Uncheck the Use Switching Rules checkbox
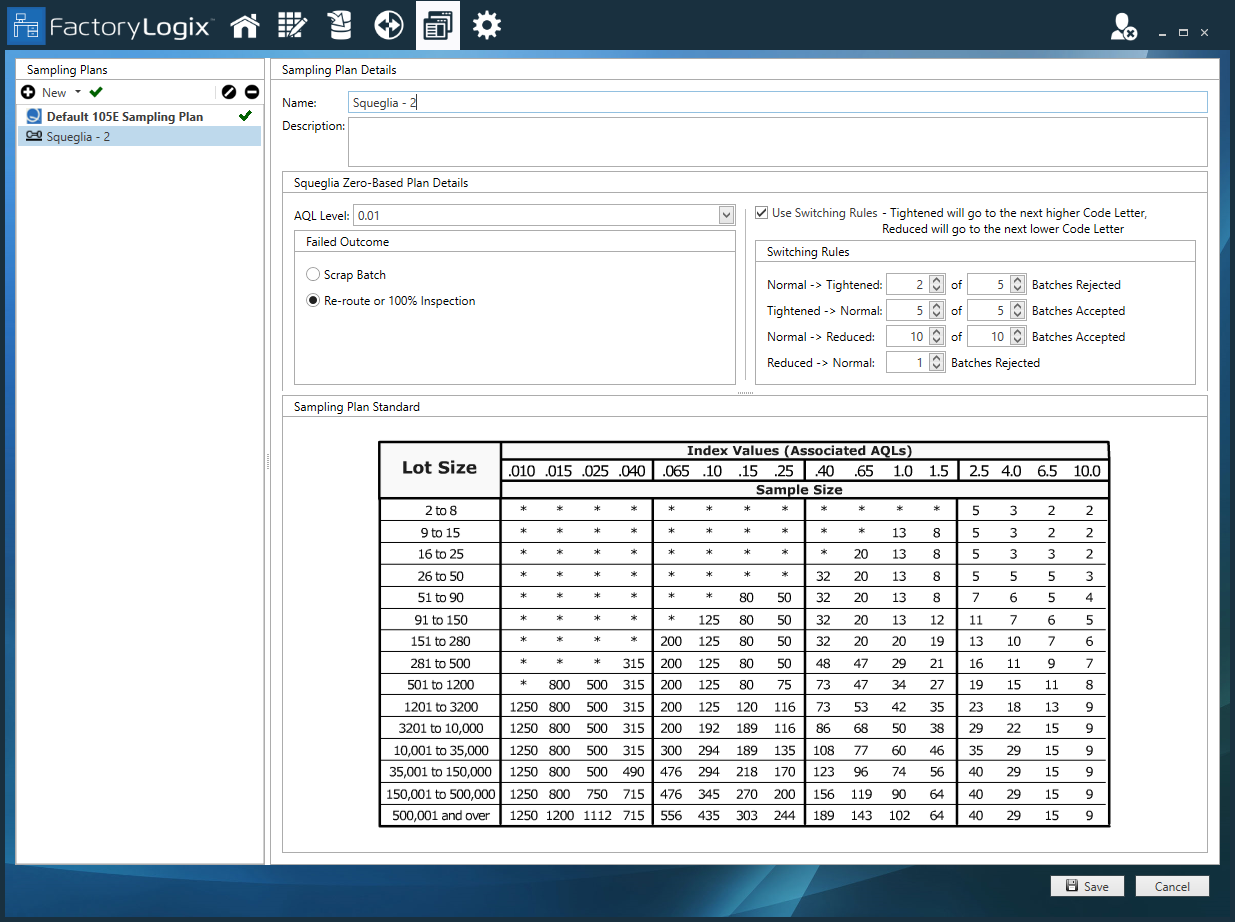The image size is (1235, 922). click(x=761, y=212)
